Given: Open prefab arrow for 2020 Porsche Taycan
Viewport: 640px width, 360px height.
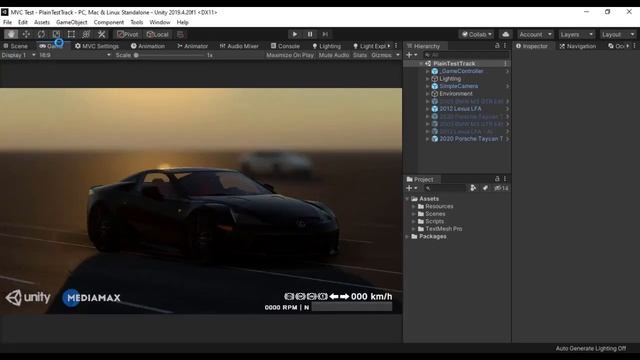Looking at the screenshot, I should pos(507,139).
